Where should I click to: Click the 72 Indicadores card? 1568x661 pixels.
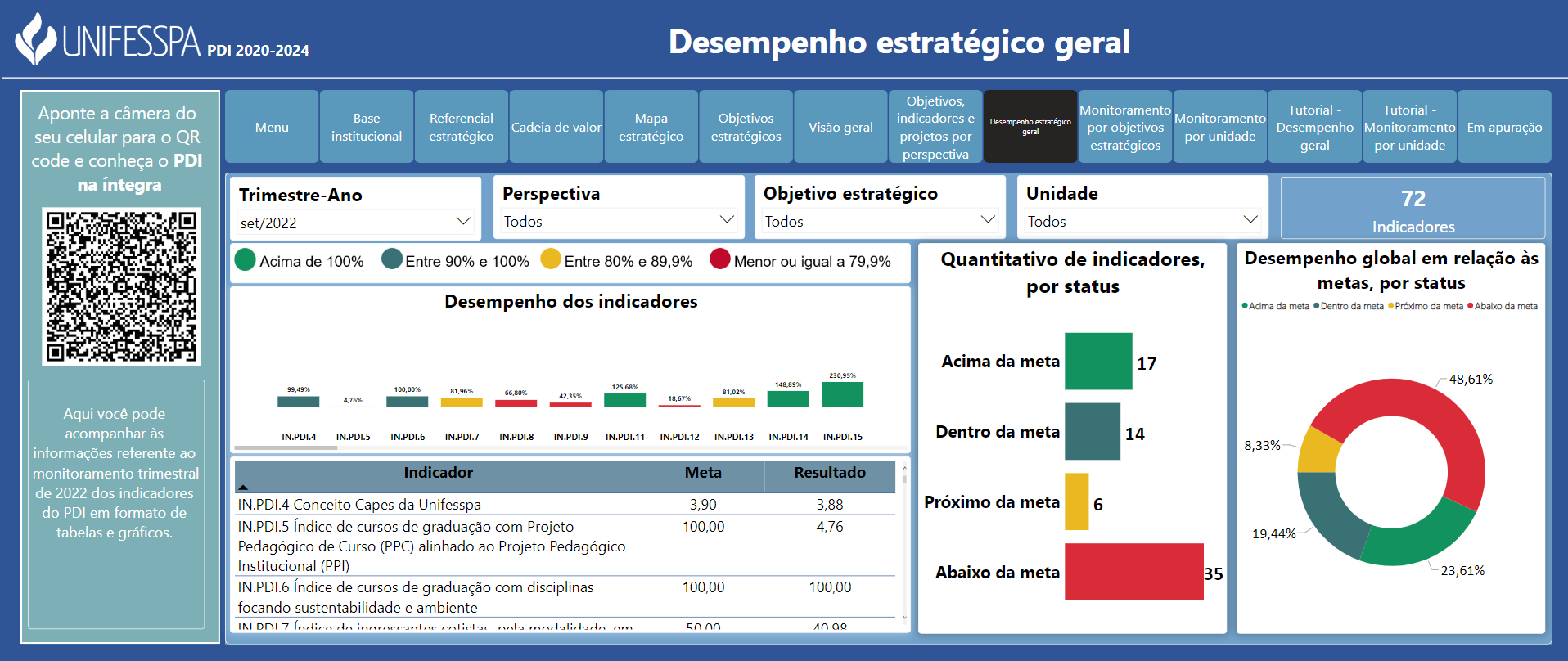(x=1413, y=209)
